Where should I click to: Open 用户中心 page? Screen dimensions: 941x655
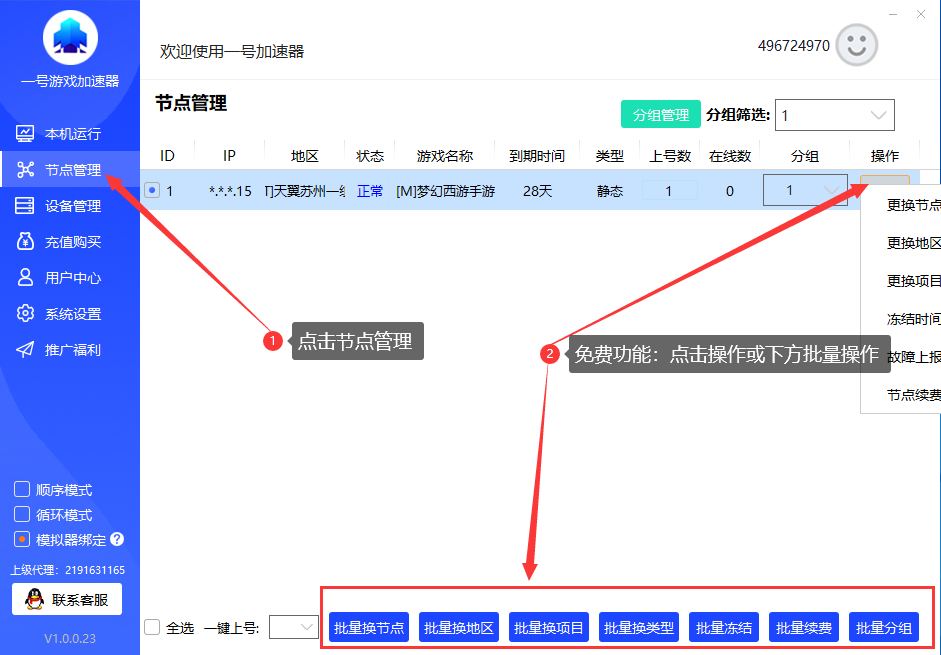pyautogui.click(x=70, y=277)
